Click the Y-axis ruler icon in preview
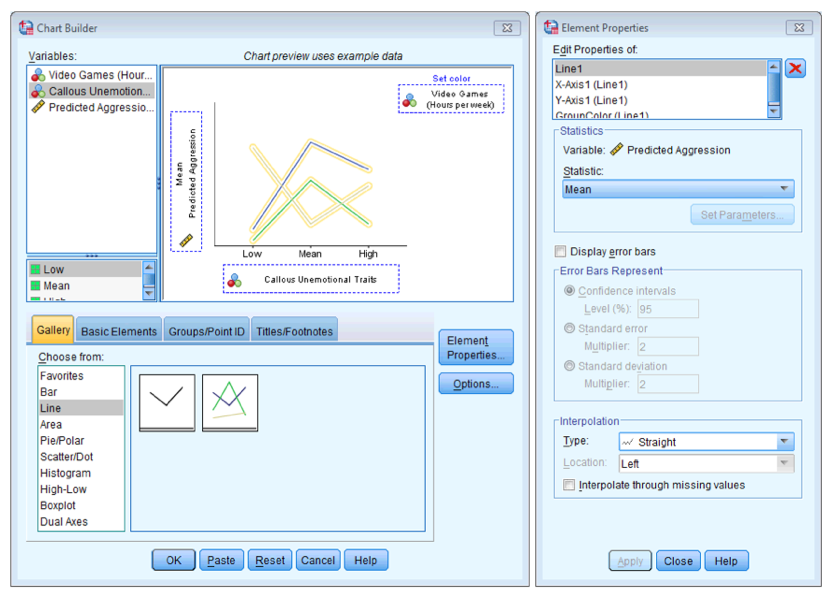Viewport: 831px width, 597px height. 186,240
